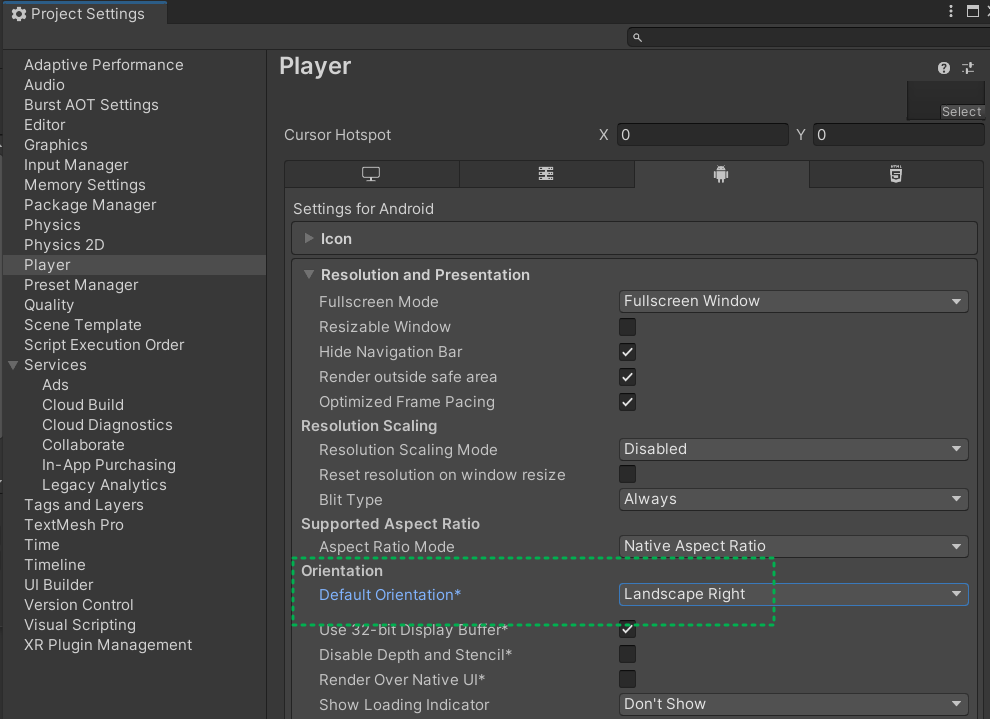The width and height of the screenshot is (990, 719).
Task: Select the WebGL HTML5 platform tab
Action: tap(896, 174)
